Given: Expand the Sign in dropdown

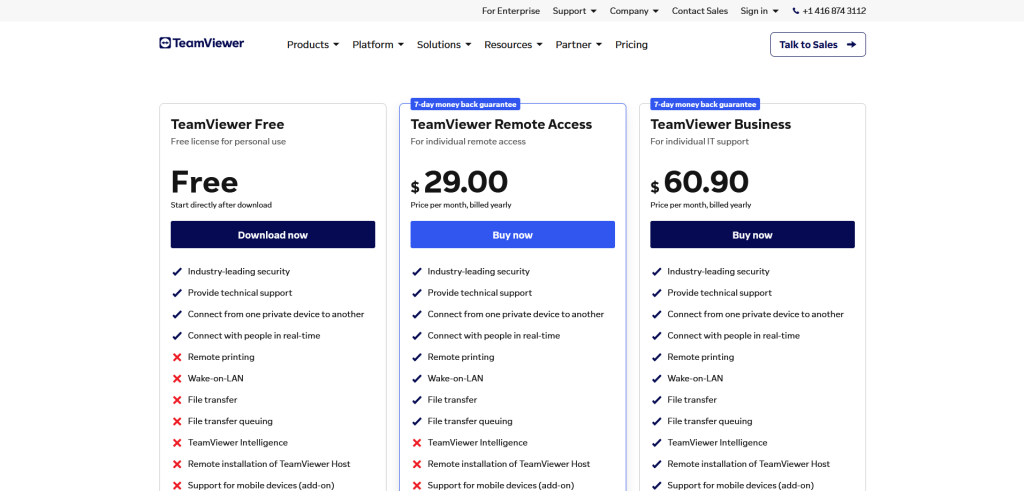Looking at the screenshot, I should [x=760, y=11].
